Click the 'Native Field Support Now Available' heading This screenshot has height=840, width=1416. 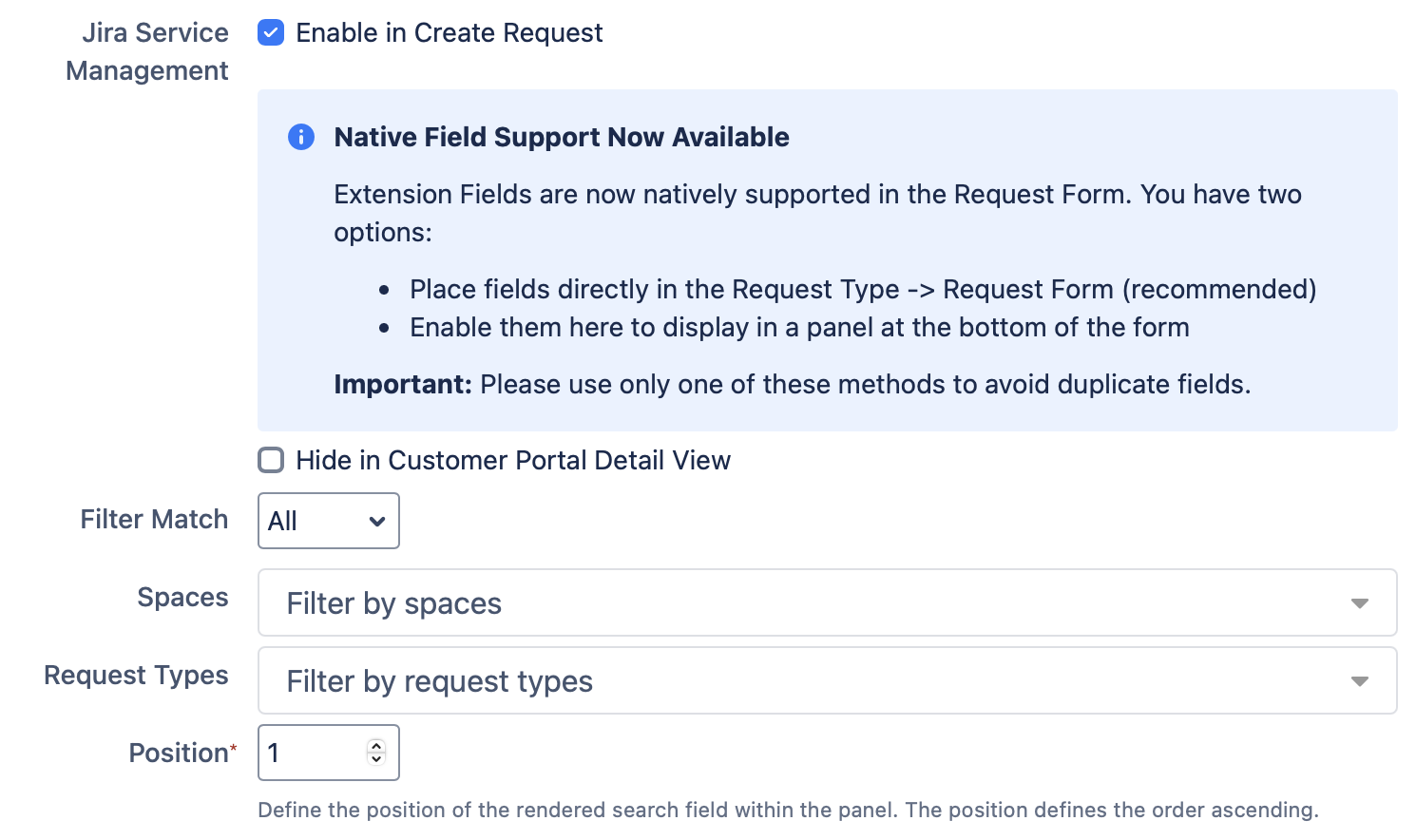[x=561, y=137]
